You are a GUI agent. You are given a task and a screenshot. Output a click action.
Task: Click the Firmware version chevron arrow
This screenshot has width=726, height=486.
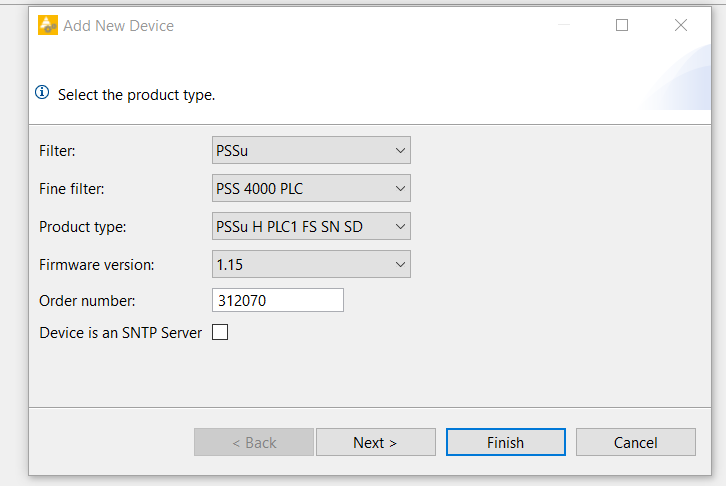click(400, 264)
